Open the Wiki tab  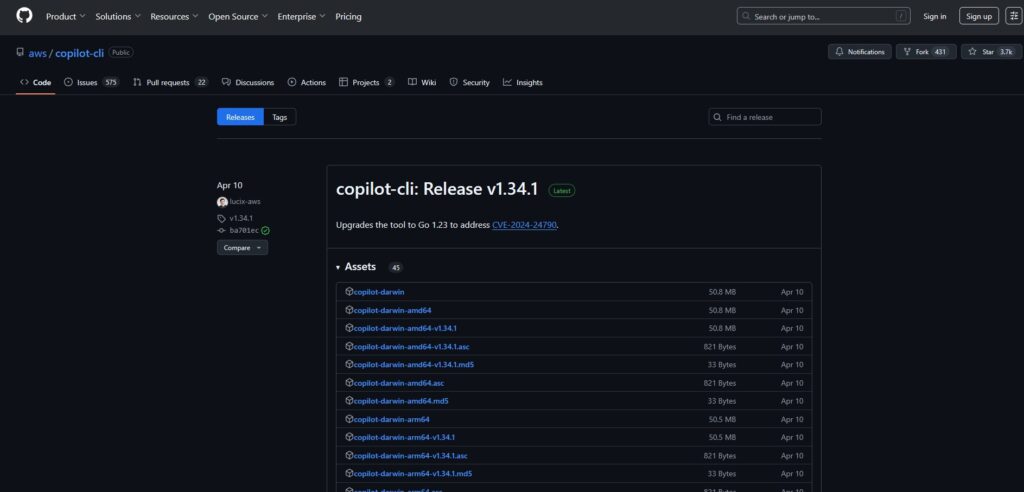click(422, 82)
